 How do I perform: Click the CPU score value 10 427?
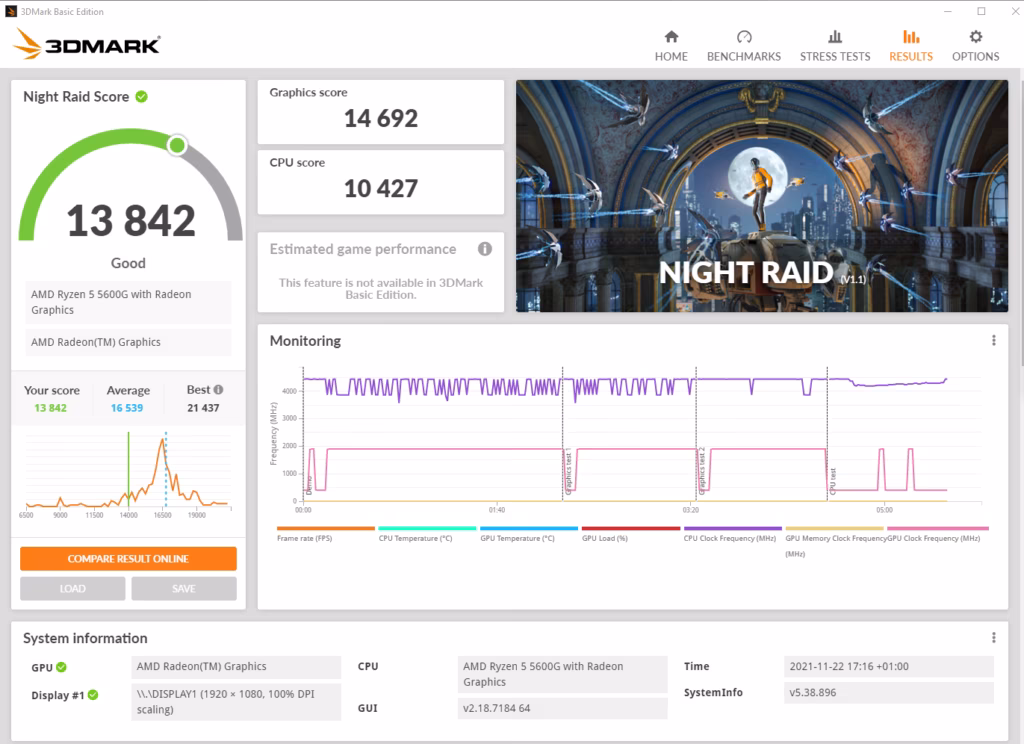click(381, 189)
